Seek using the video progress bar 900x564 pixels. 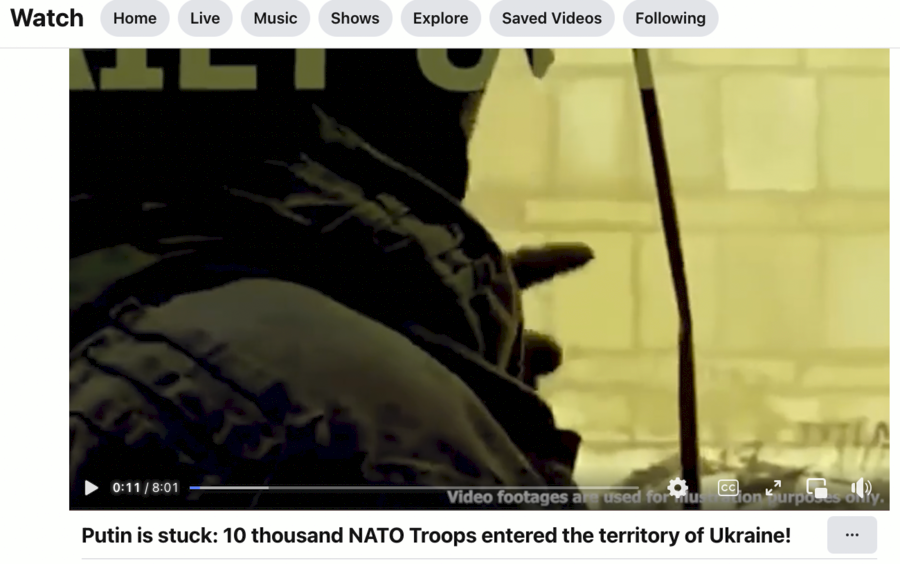pos(414,488)
